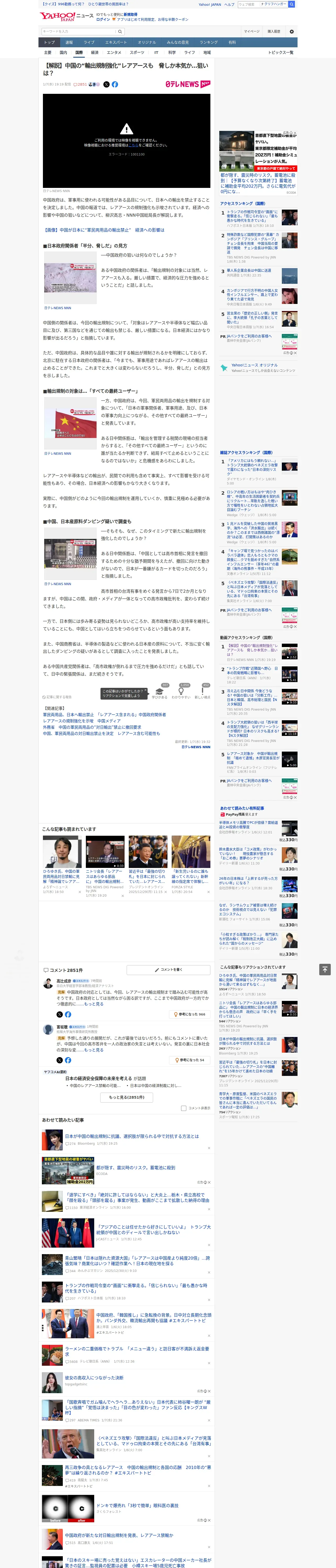Screen dimensions: 336x1568
Task: Share 高比良彦's comment on X
Action: [60, 1015]
